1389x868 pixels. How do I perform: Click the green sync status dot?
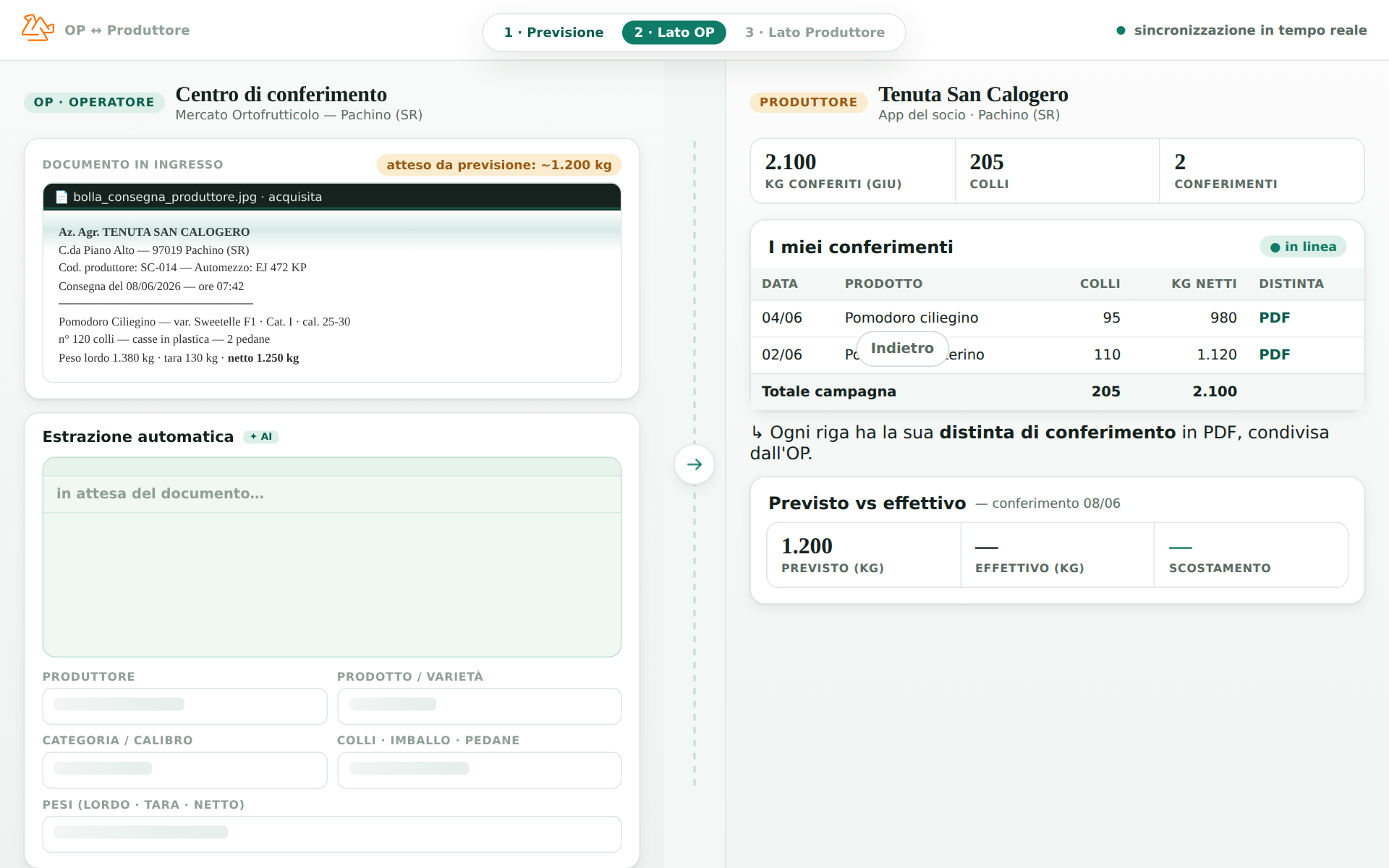click(1121, 30)
